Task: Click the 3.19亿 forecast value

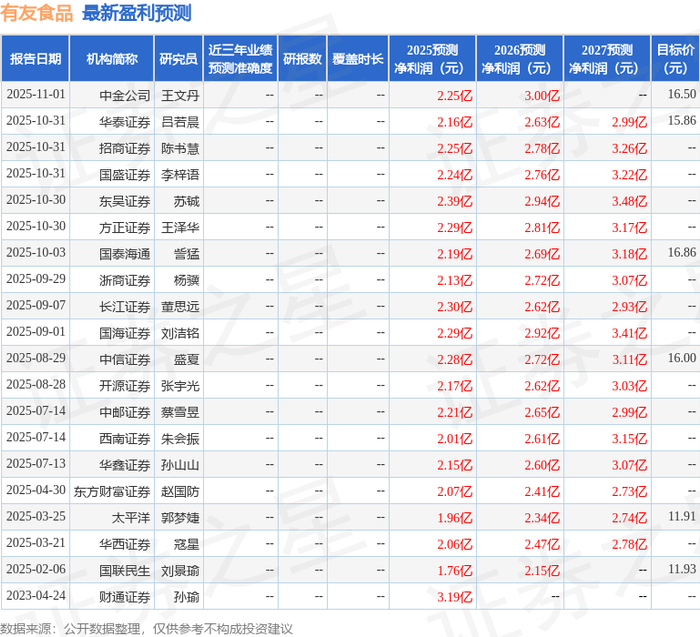Action: coord(454,597)
